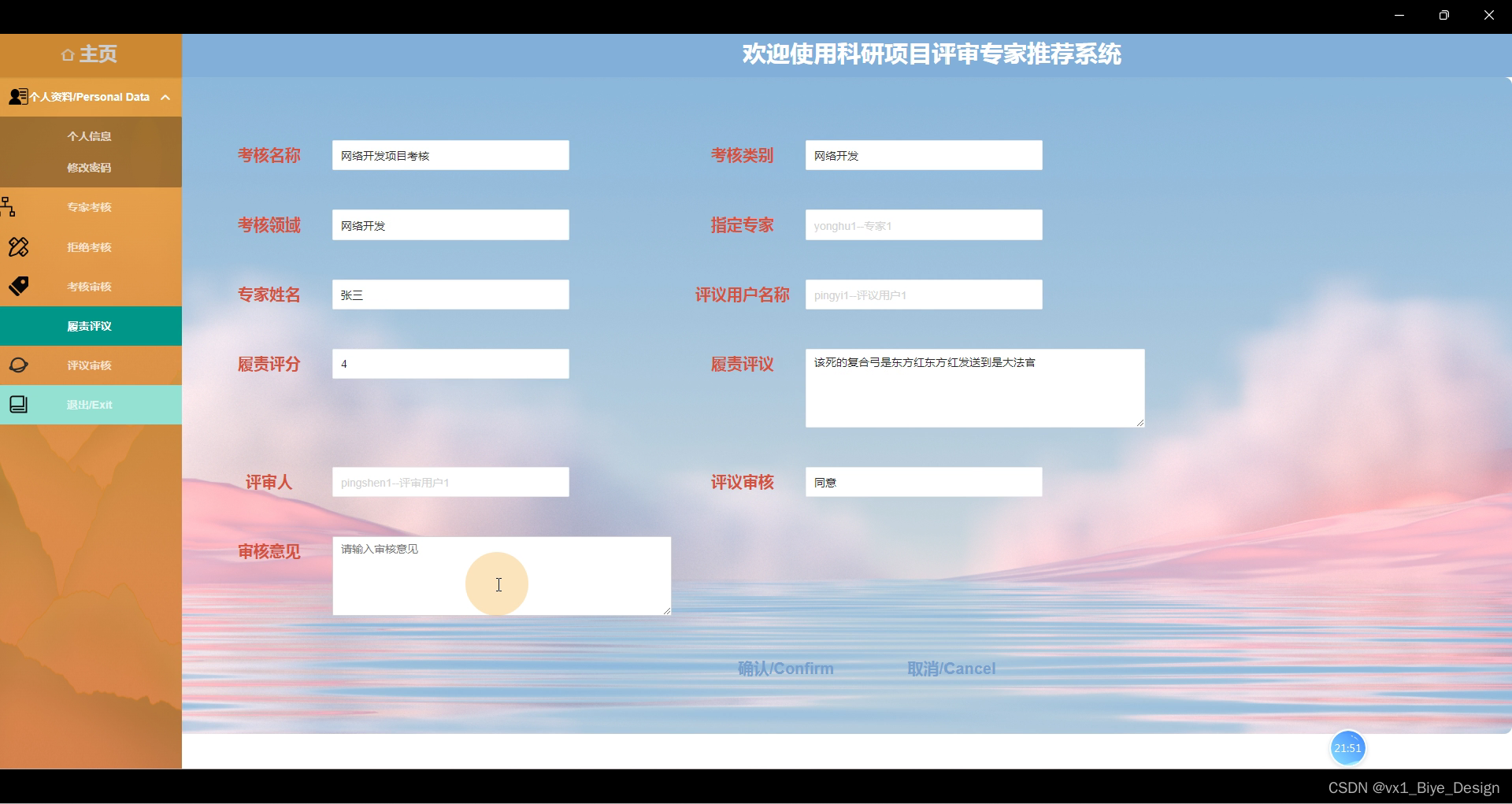This screenshot has height=804, width=1512.
Task: Click the 履责评议 text area
Action: [975, 388]
